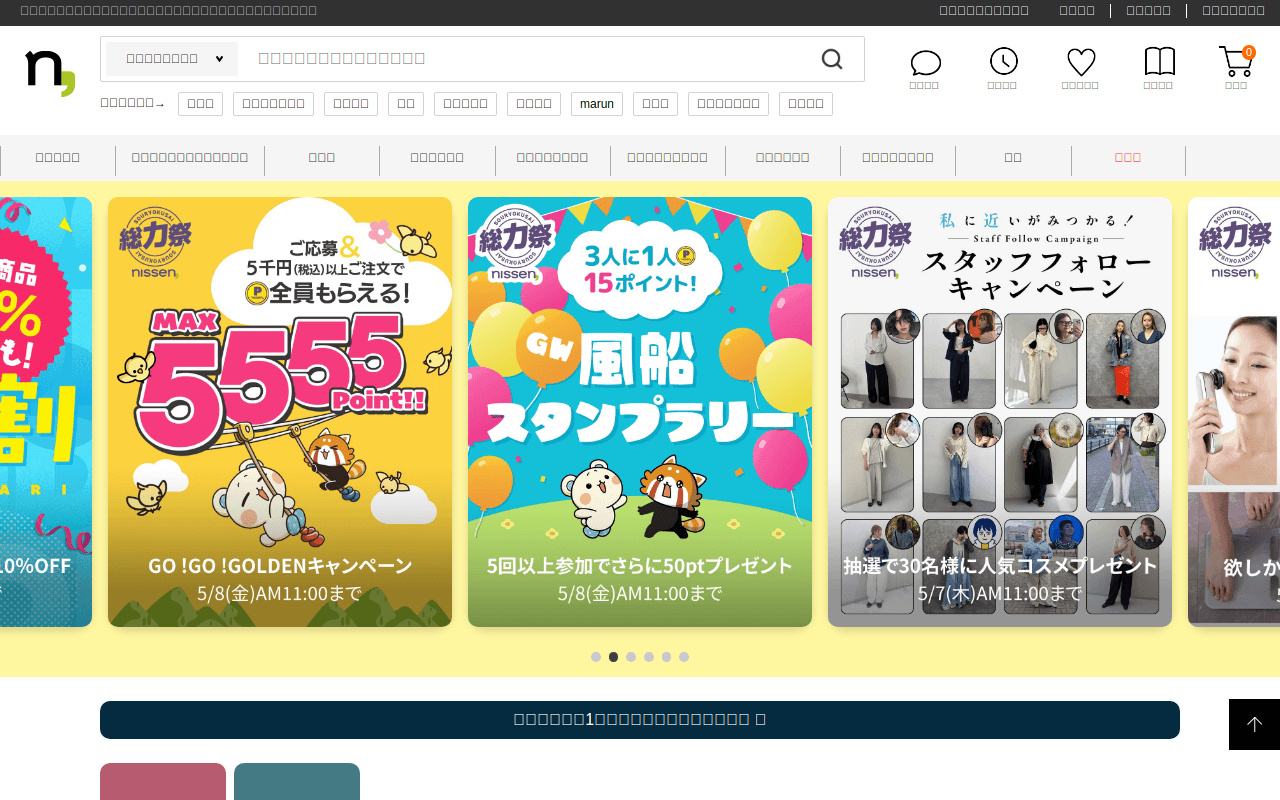Select the fifth carousel pagination dot
The image size is (1280, 800).
click(x=666, y=657)
